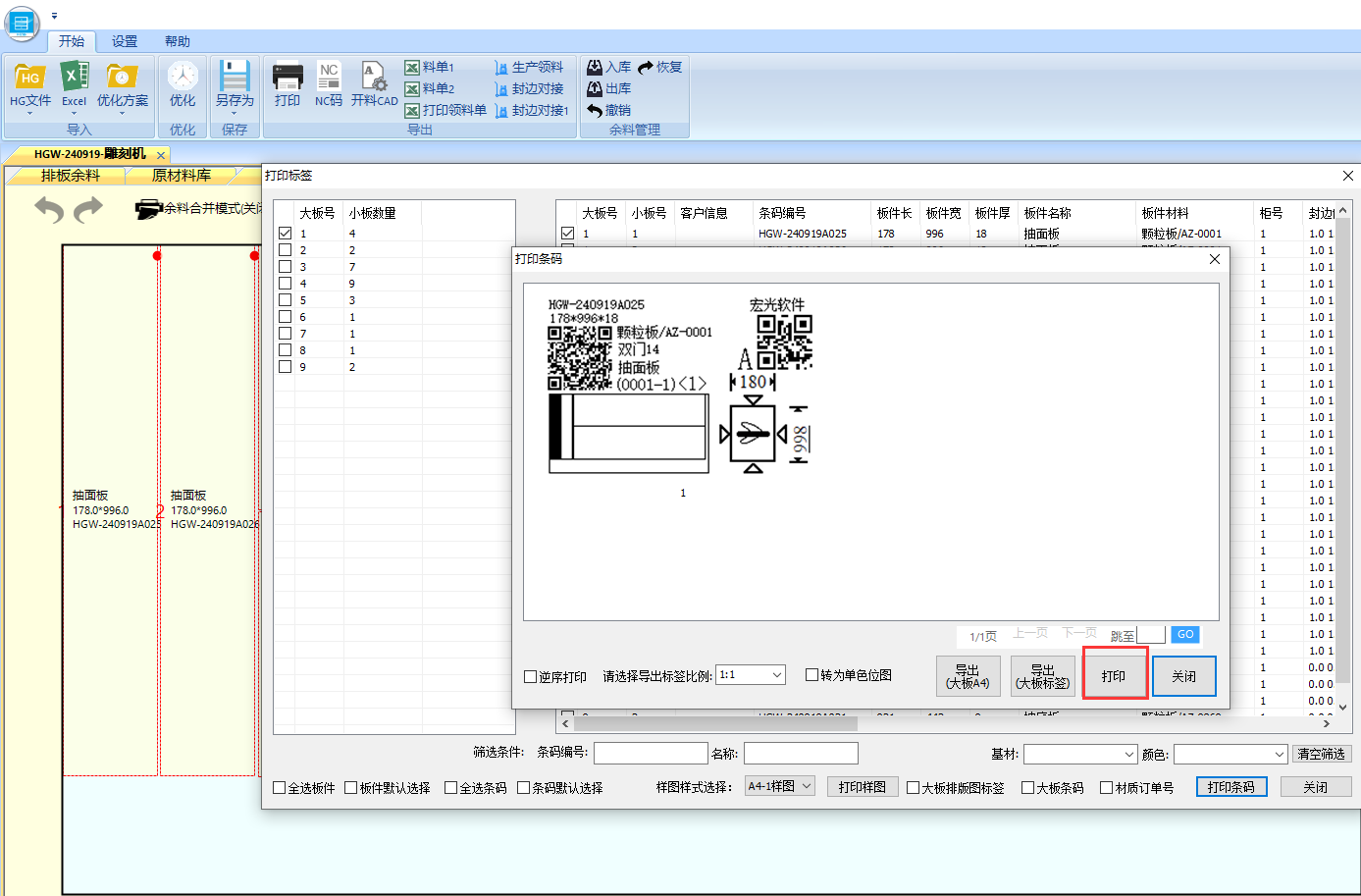Open the 优化方案 folder icon
The width and height of the screenshot is (1361, 896).
coord(123,78)
